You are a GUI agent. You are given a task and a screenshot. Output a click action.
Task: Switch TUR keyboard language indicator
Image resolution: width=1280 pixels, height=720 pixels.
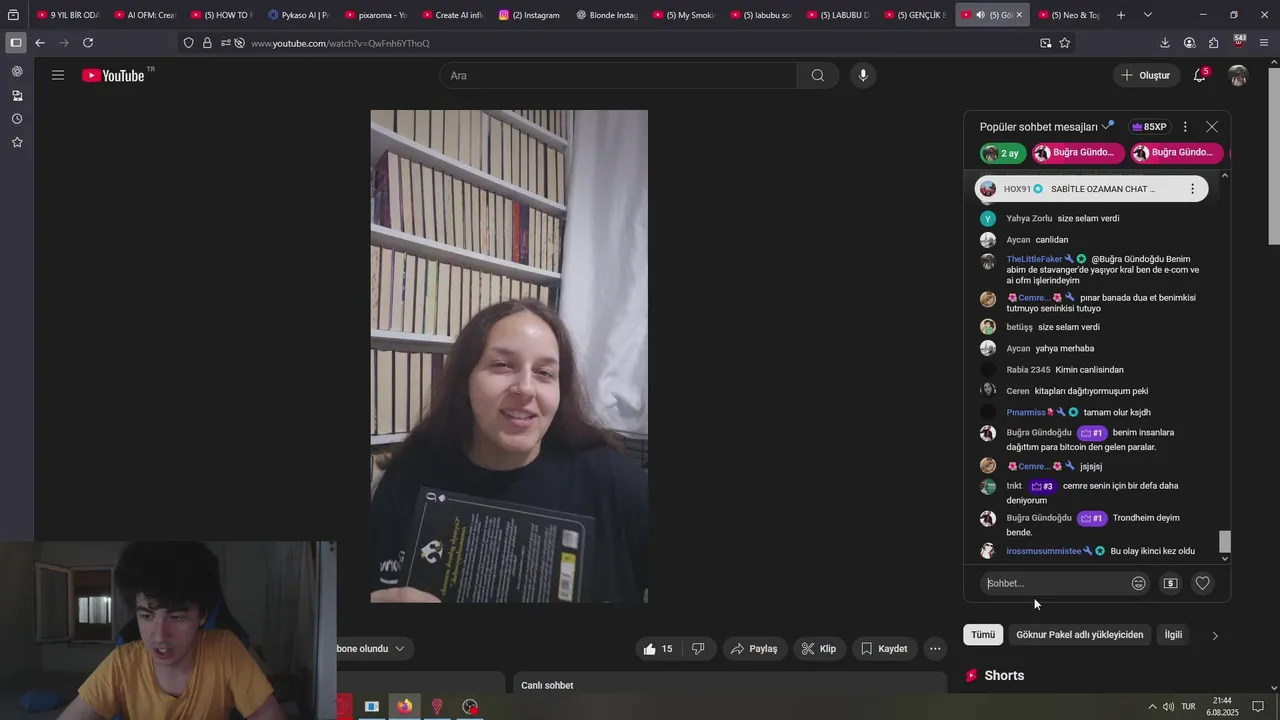pos(1188,707)
